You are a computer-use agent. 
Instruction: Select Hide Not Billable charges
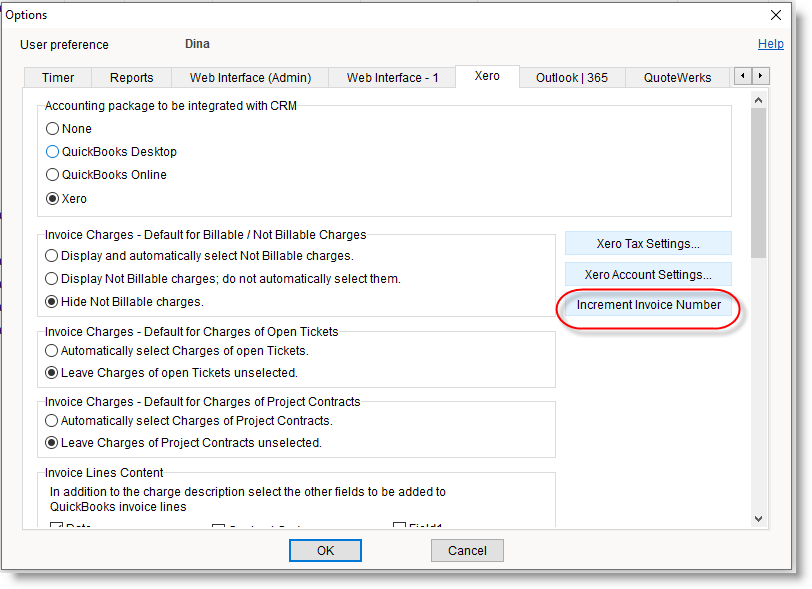click(51, 301)
